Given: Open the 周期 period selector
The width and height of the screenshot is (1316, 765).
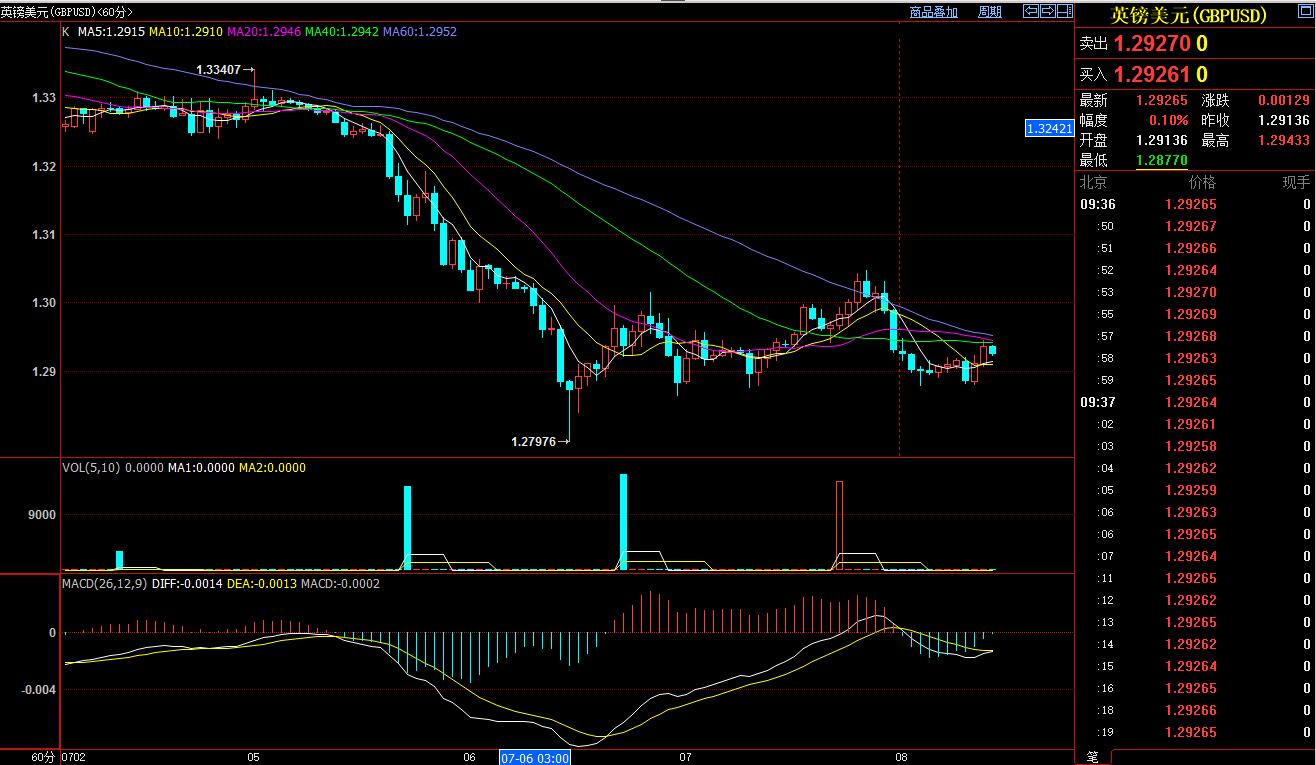Looking at the screenshot, I should (x=989, y=12).
